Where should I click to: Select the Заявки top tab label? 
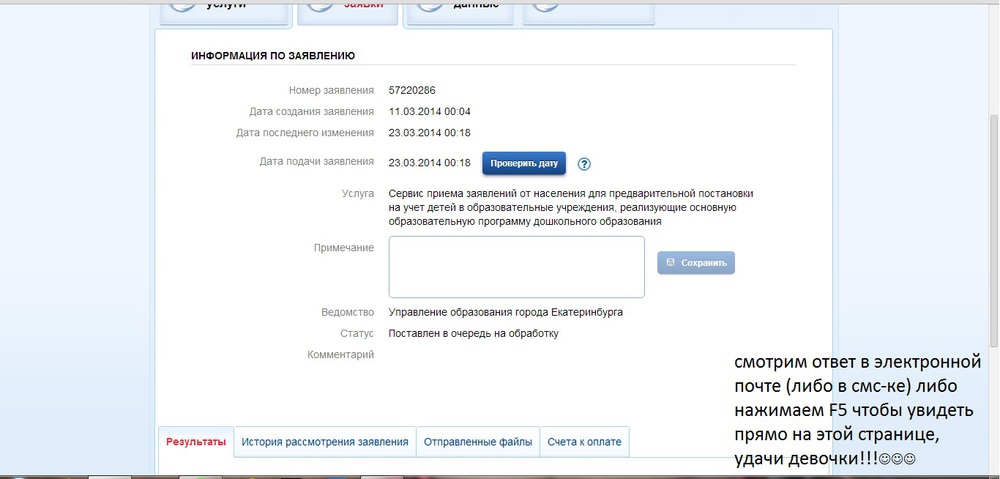tap(364, 5)
